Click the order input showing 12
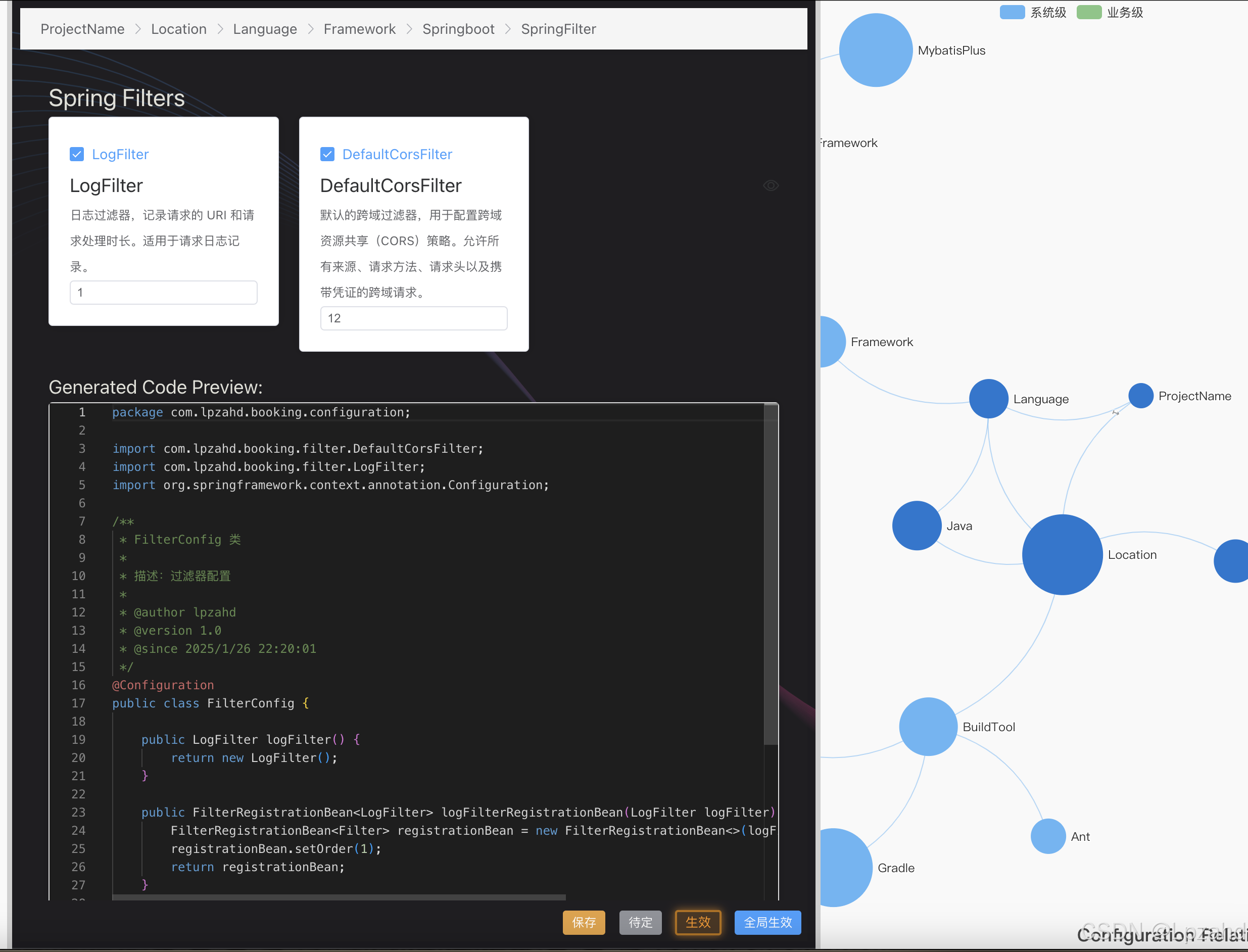This screenshot has height=952, width=1248. (x=413, y=318)
